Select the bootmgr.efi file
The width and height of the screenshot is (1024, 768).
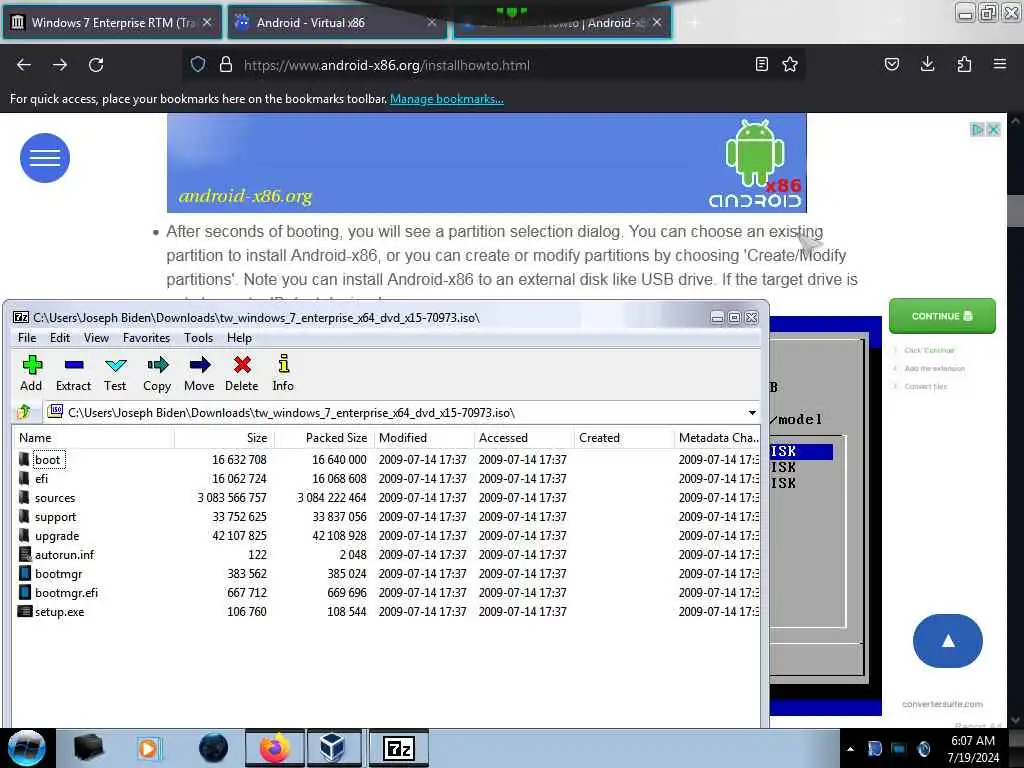click(66, 592)
